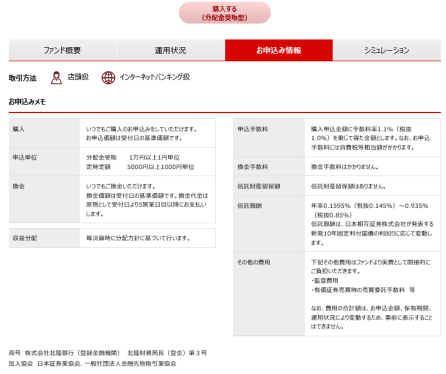This screenshot has width=446, height=374.
Task: Open the ファンド概要 tab
Action: [x=62, y=50]
